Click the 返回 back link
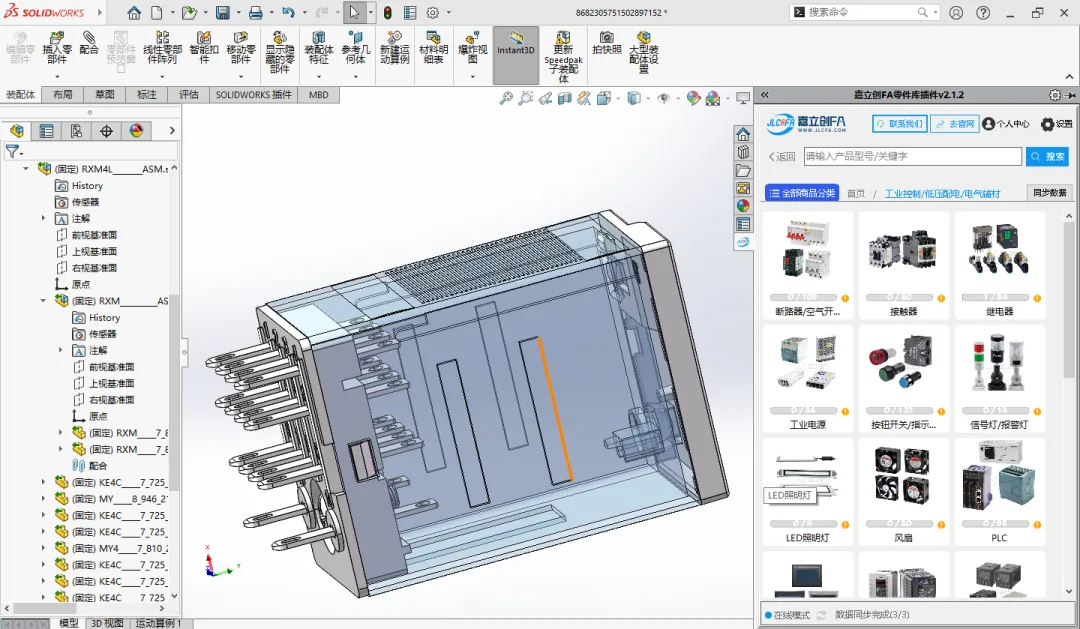Image resolution: width=1080 pixels, height=629 pixels. (x=782, y=156)
